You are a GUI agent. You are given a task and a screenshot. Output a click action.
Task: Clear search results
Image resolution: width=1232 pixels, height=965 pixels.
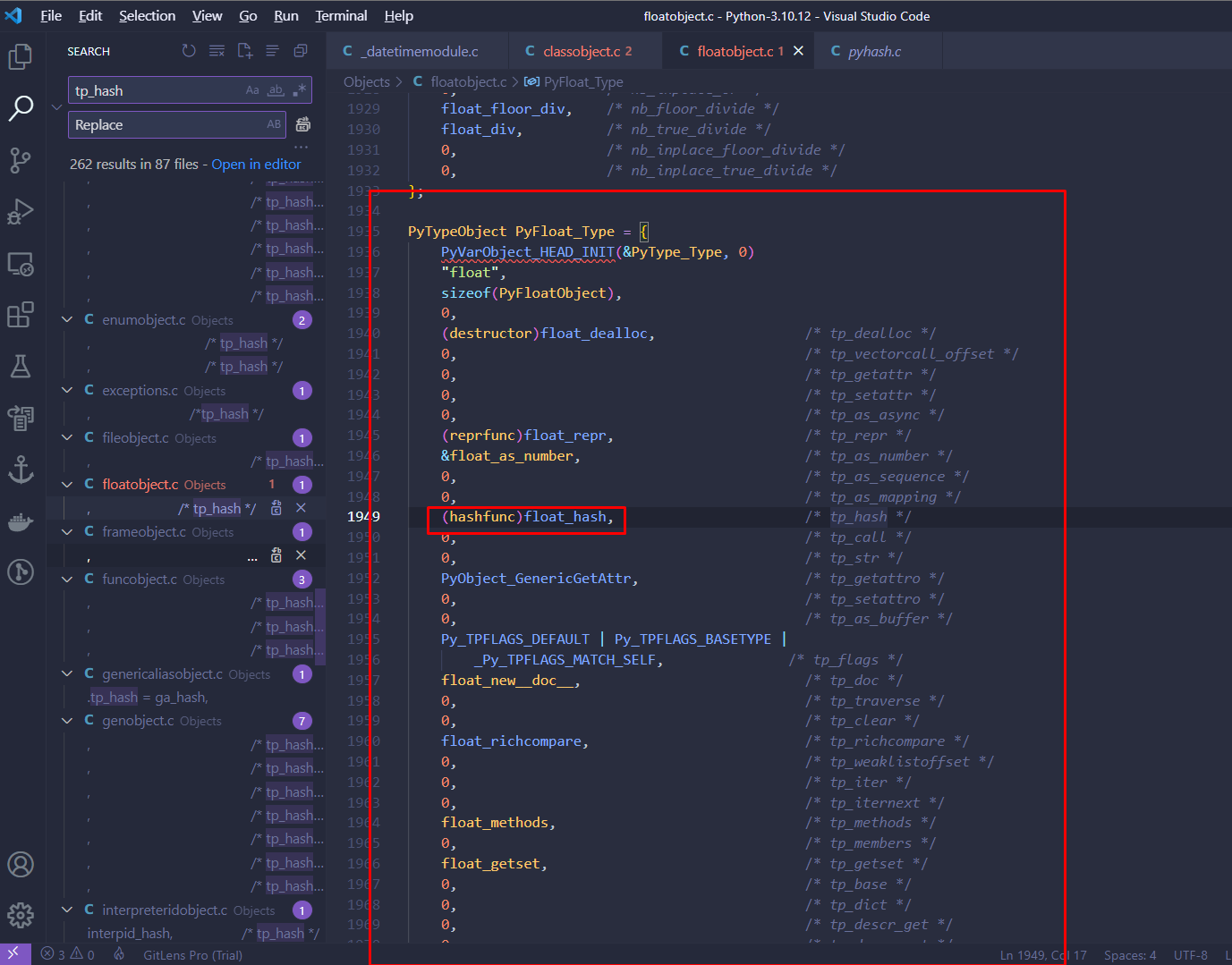point(217,51)
